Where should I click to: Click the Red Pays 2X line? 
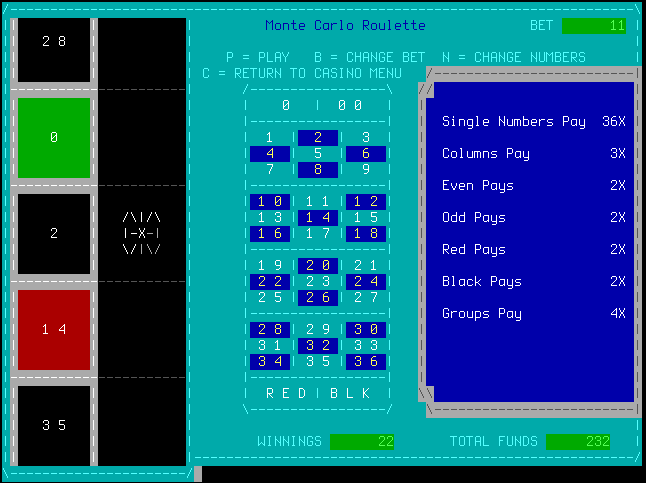point(534,249)
